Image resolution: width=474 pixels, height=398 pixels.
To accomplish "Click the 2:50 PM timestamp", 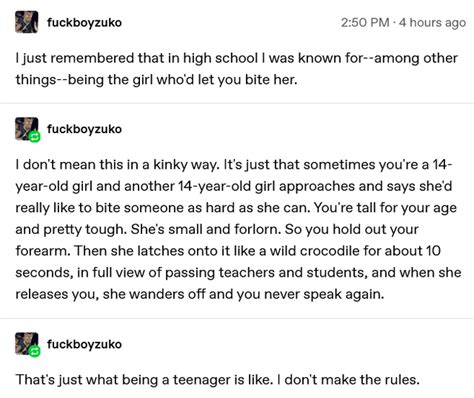I will tap(365, 22).
